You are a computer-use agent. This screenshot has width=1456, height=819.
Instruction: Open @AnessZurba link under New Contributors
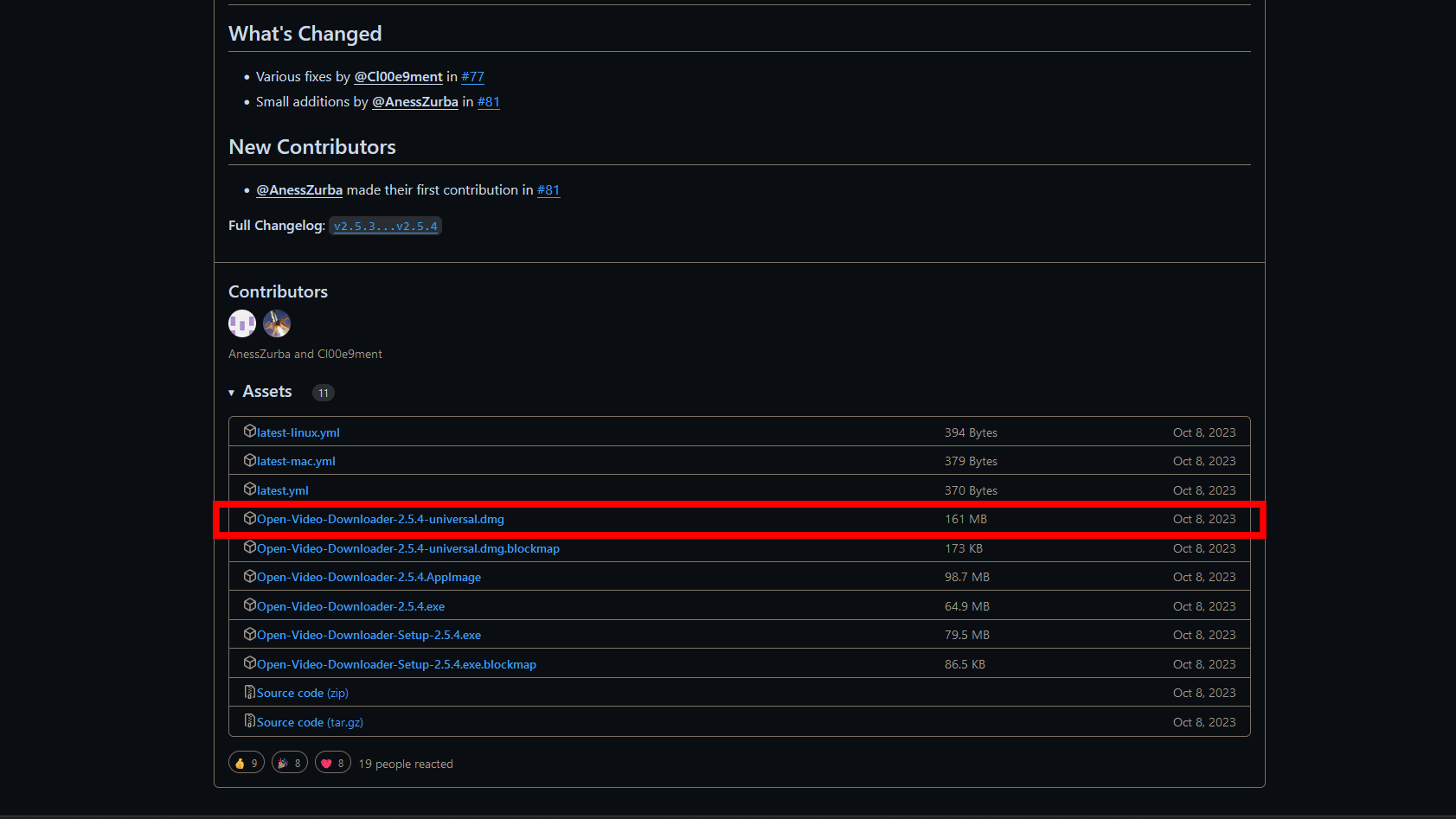[x=299, y=190]
